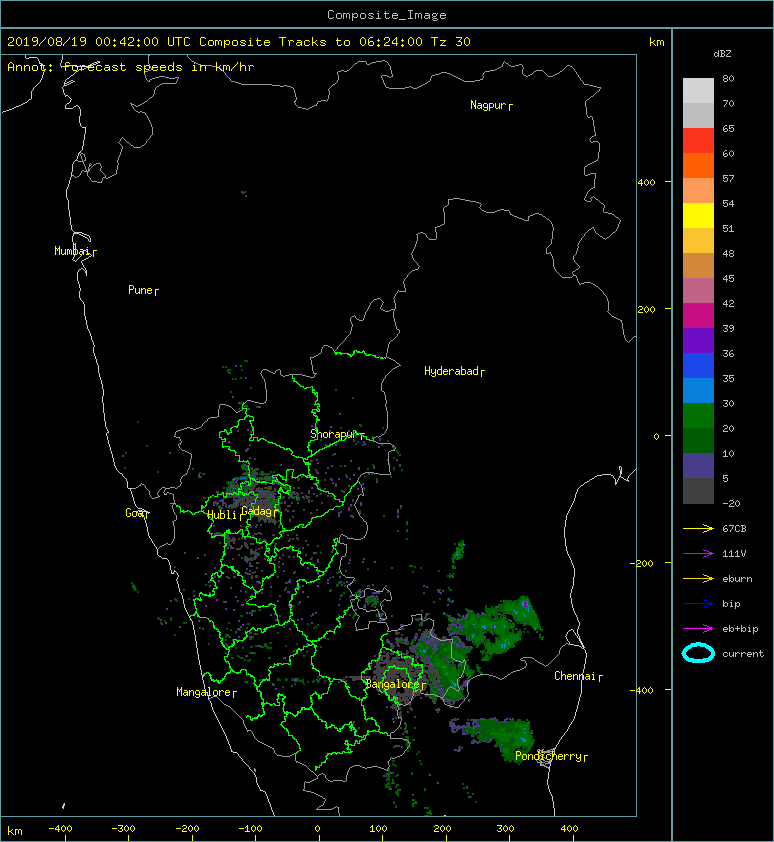
Task: Click the timestamp '2019/08/19 00:42:00 UTC' text
Action: 99,42
